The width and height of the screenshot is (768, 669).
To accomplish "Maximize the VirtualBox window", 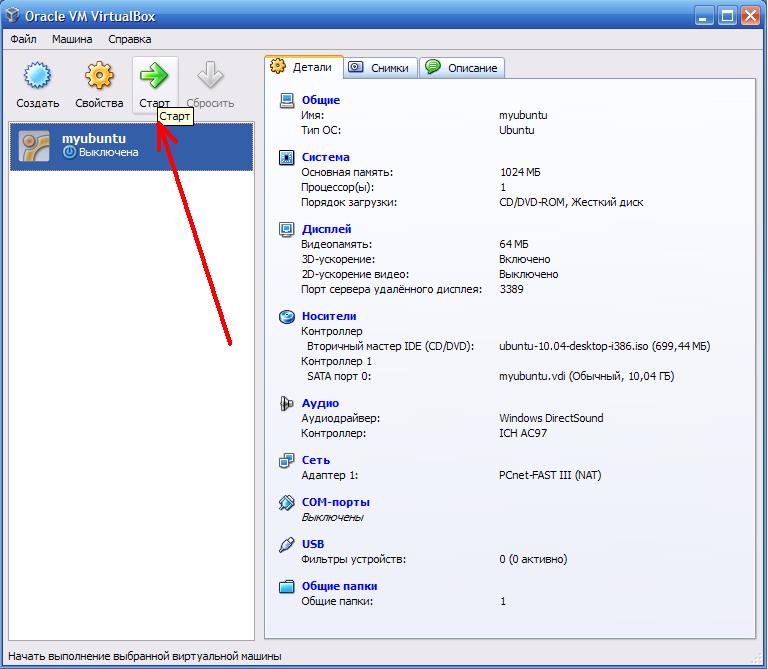I will pos(727,16).
